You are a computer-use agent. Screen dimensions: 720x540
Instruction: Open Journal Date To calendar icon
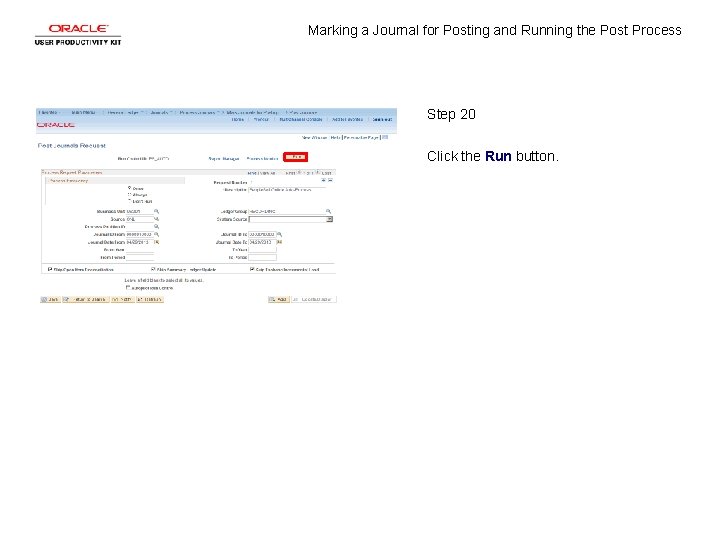279,242
